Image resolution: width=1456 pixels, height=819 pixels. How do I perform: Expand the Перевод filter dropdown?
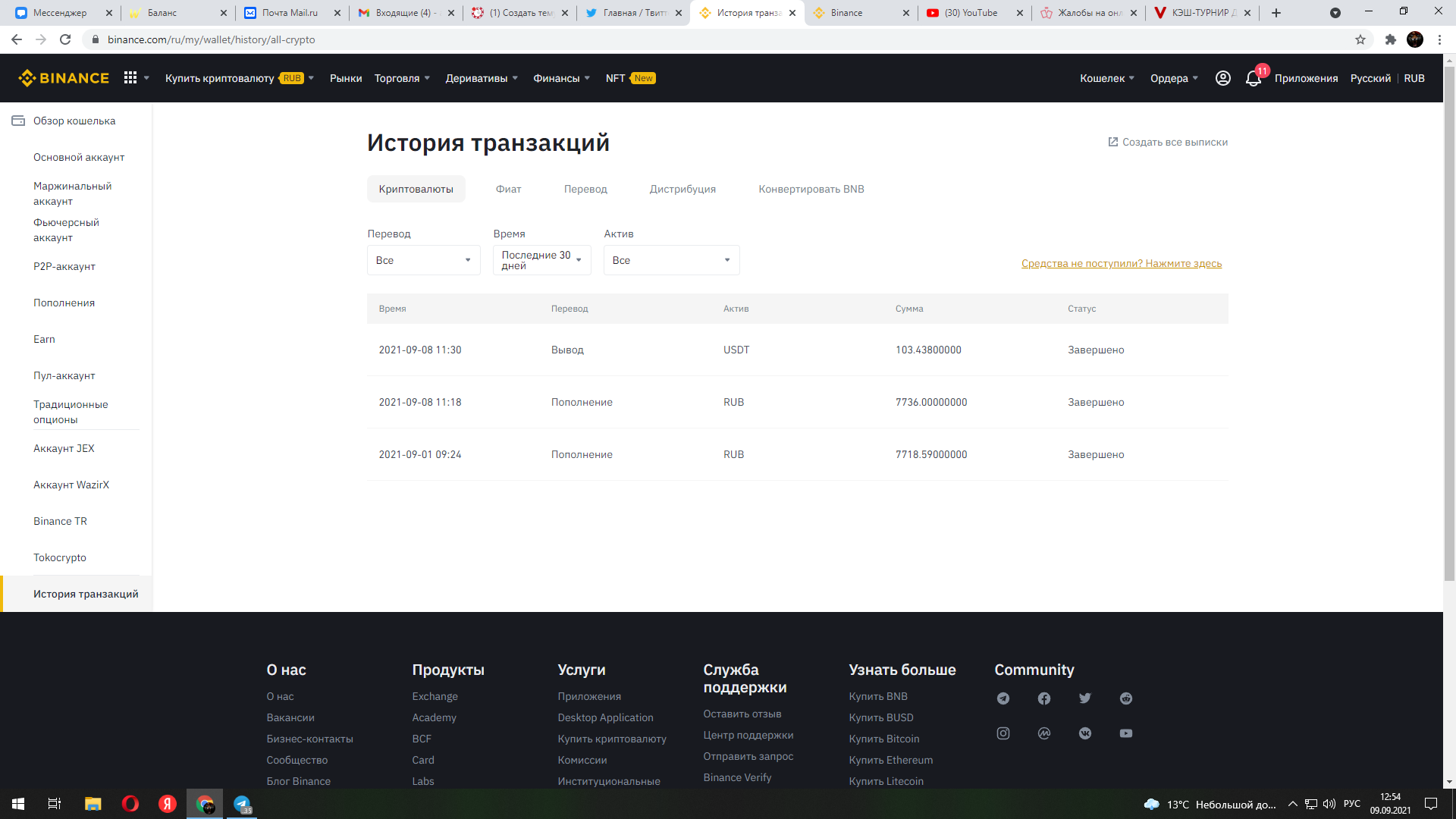pyautogui.click(x=424, y=260)
